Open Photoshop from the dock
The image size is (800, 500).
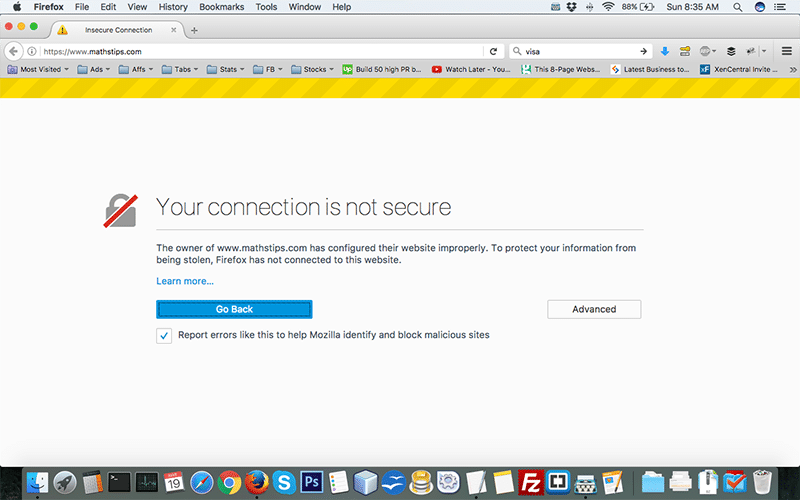[x=312, y=482]
